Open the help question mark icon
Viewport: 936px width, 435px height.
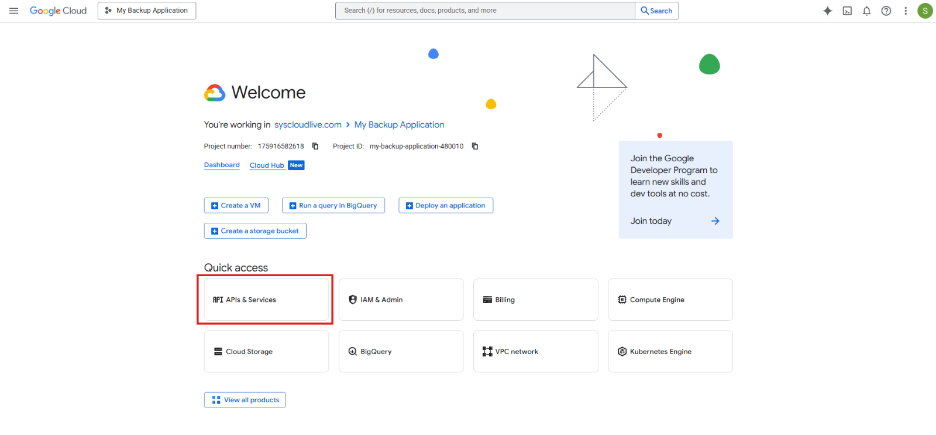tap(885, 11)
